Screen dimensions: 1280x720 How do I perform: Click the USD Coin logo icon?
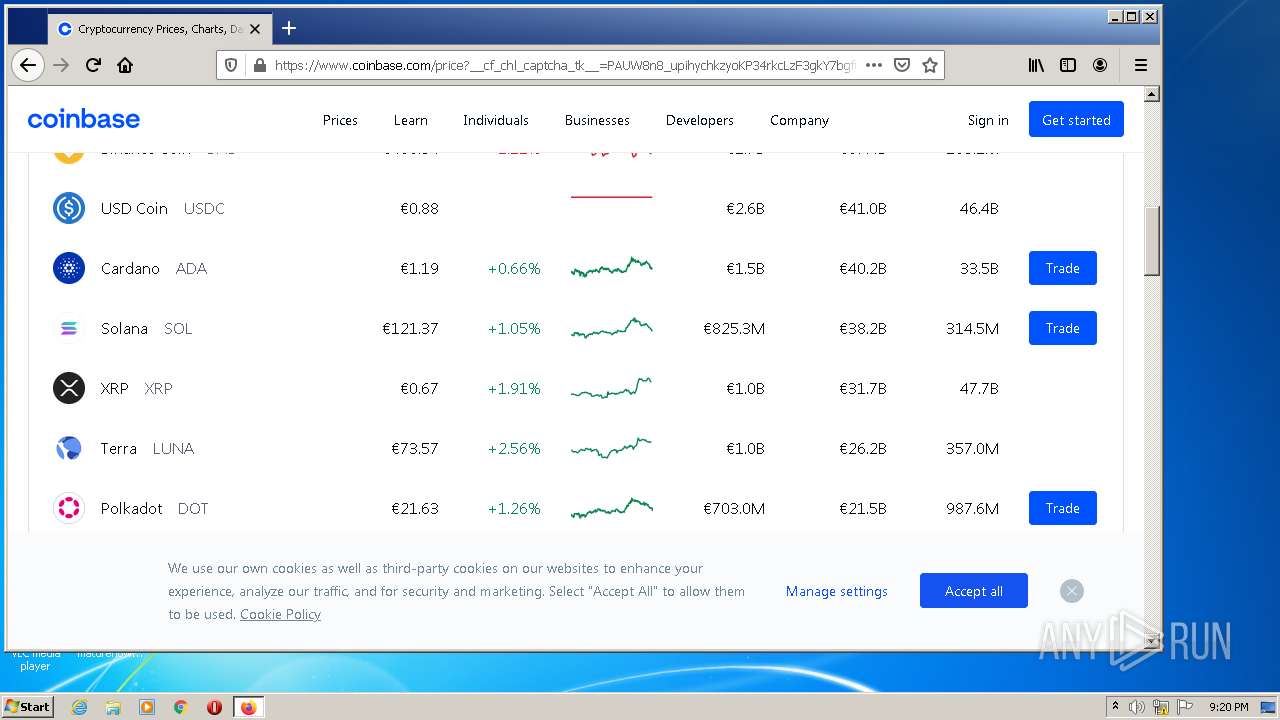(x=69, y=208)
